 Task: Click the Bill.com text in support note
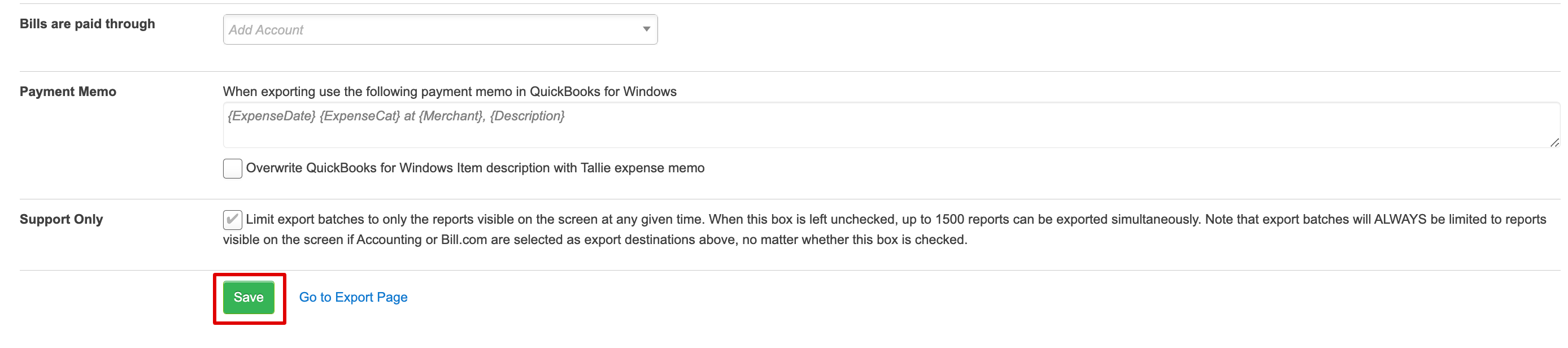[x=464, y=240]
